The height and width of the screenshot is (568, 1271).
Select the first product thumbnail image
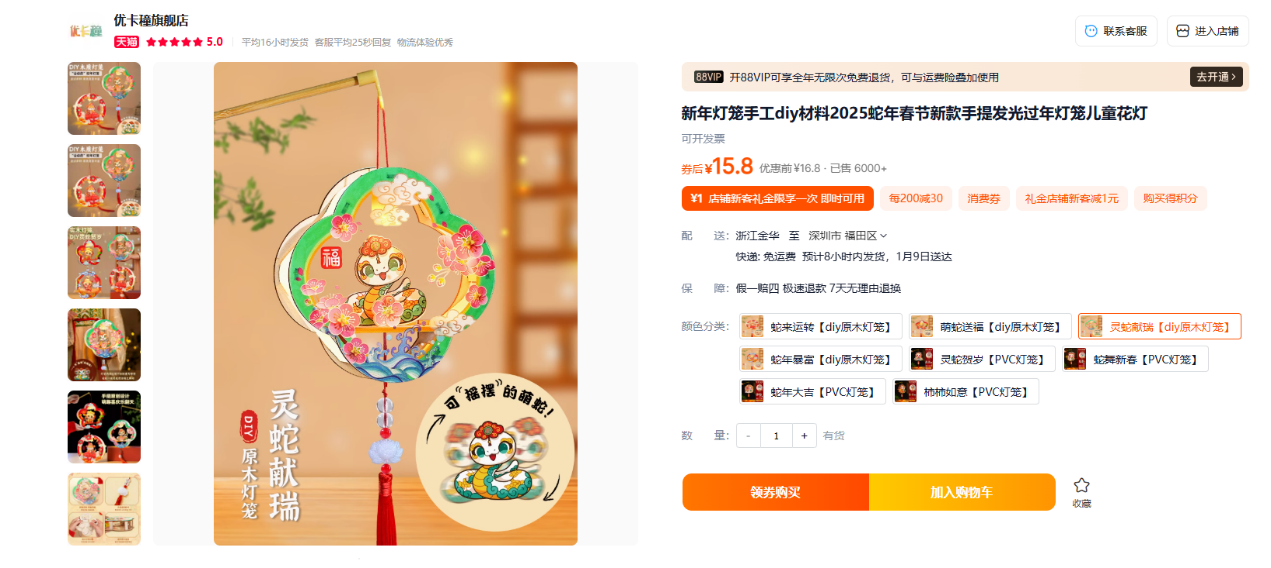tap(104, 98)
